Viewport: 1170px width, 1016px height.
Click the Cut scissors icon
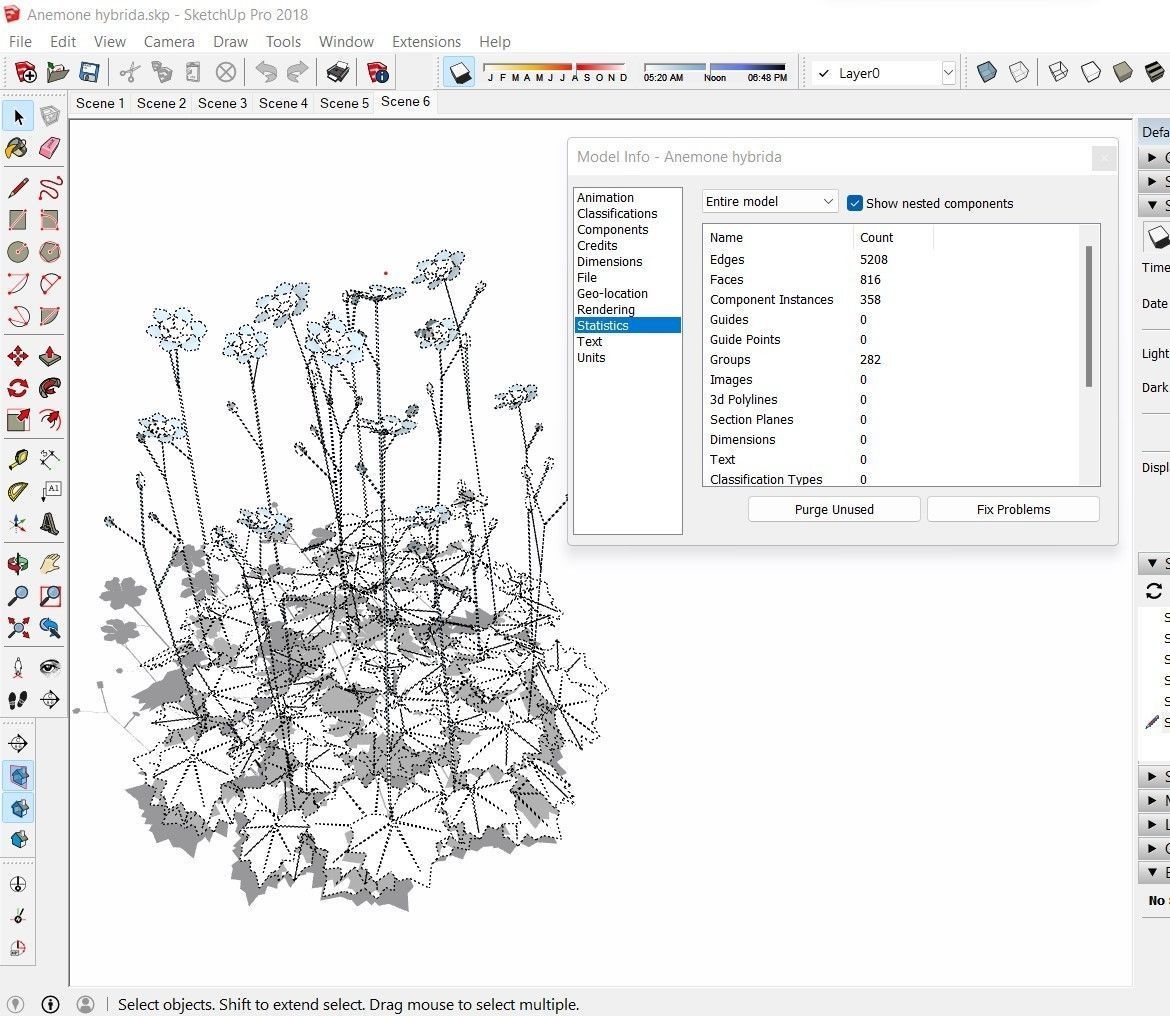[130, 72]
